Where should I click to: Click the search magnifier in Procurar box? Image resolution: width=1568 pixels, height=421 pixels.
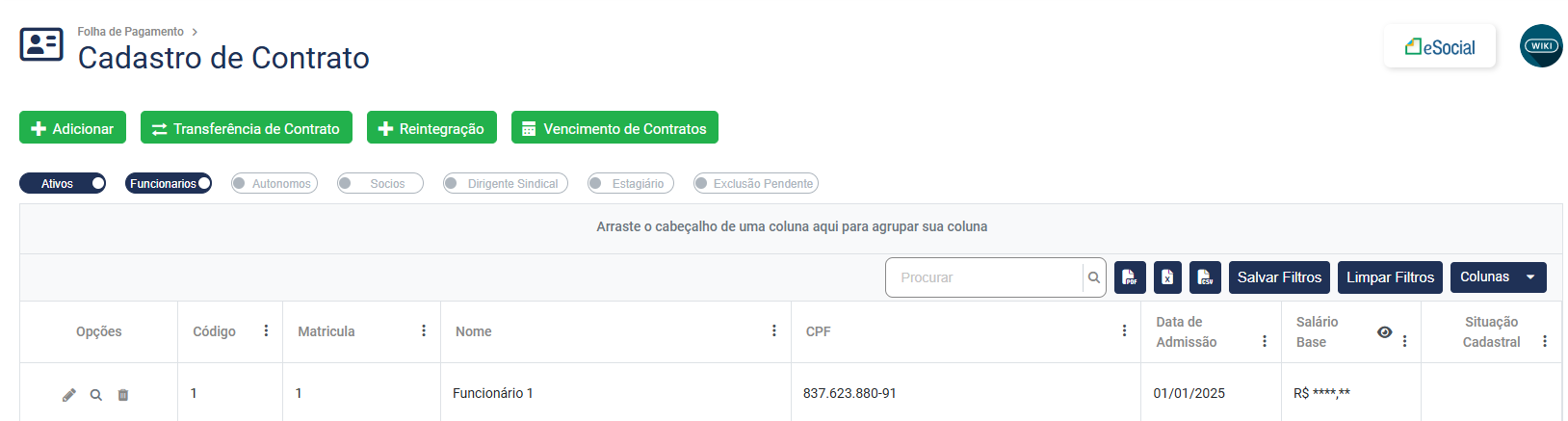click(1094, 277)
